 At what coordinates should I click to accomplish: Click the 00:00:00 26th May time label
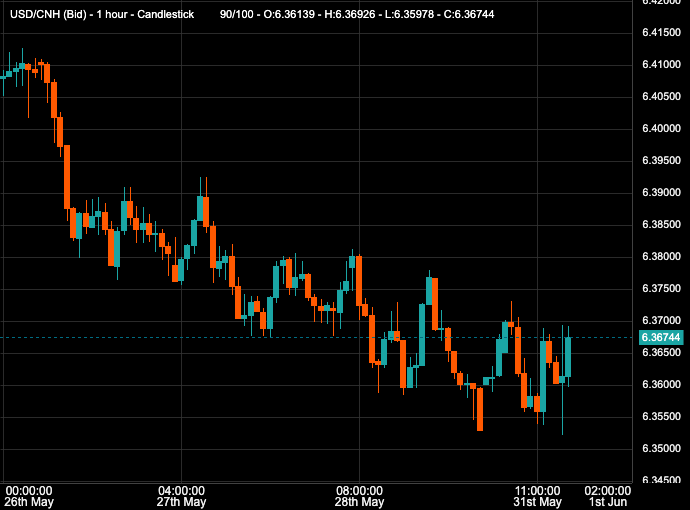[x=29, y=496]
